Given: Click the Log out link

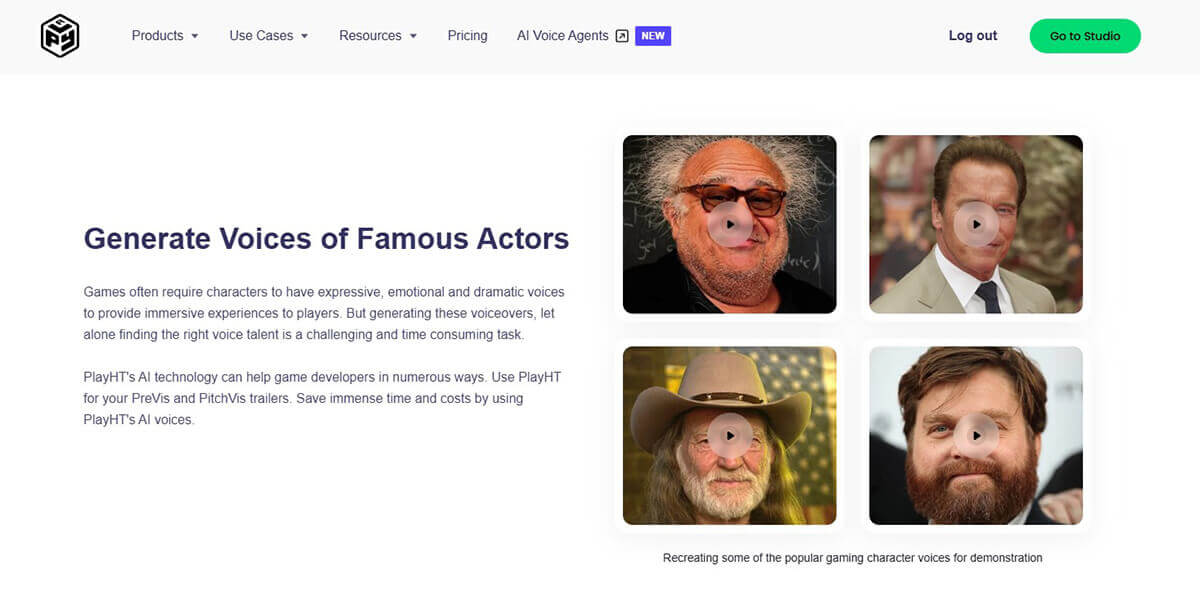Looking at the screenshot, I should (x=973, y=36).
